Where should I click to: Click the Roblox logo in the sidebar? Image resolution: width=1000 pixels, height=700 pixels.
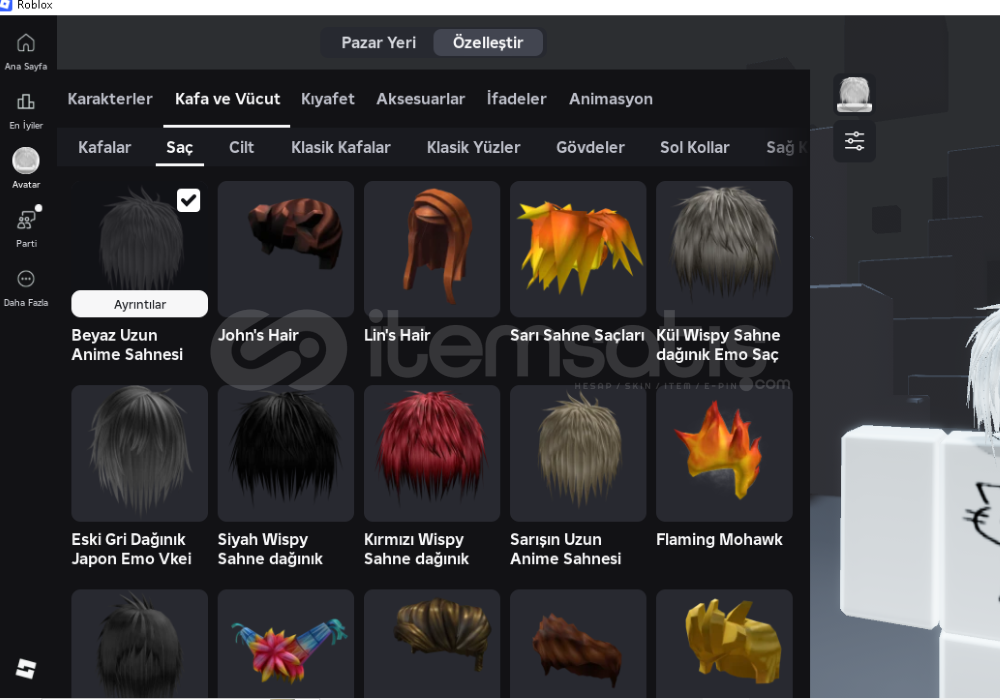tap(26, 669)
